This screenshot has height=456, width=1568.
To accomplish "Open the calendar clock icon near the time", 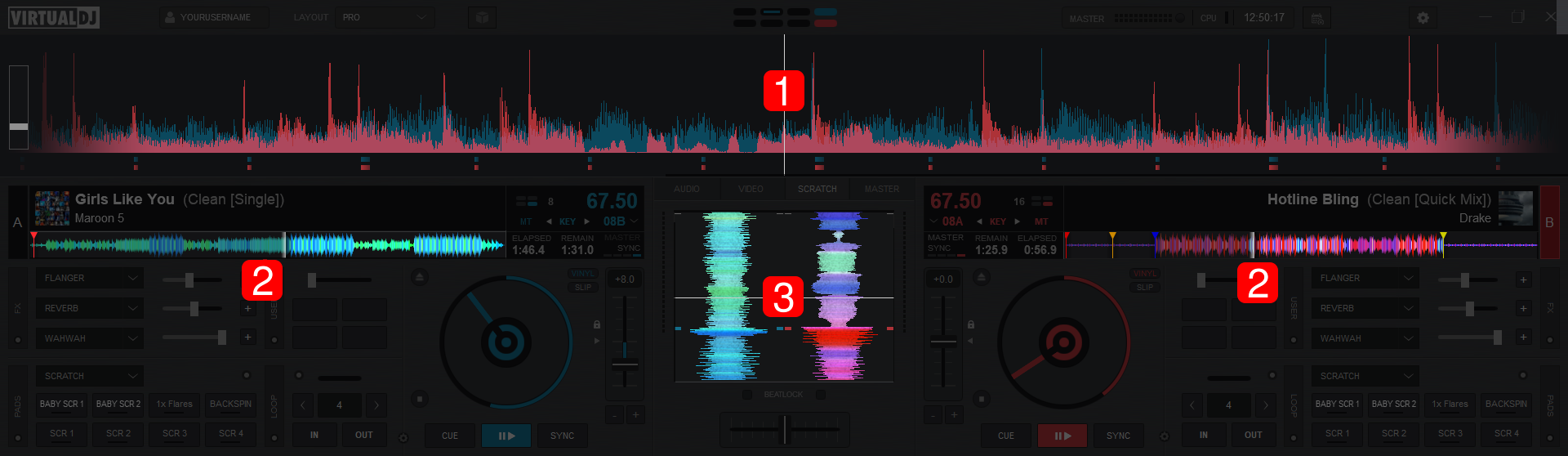I will [x=1317, y=18].
